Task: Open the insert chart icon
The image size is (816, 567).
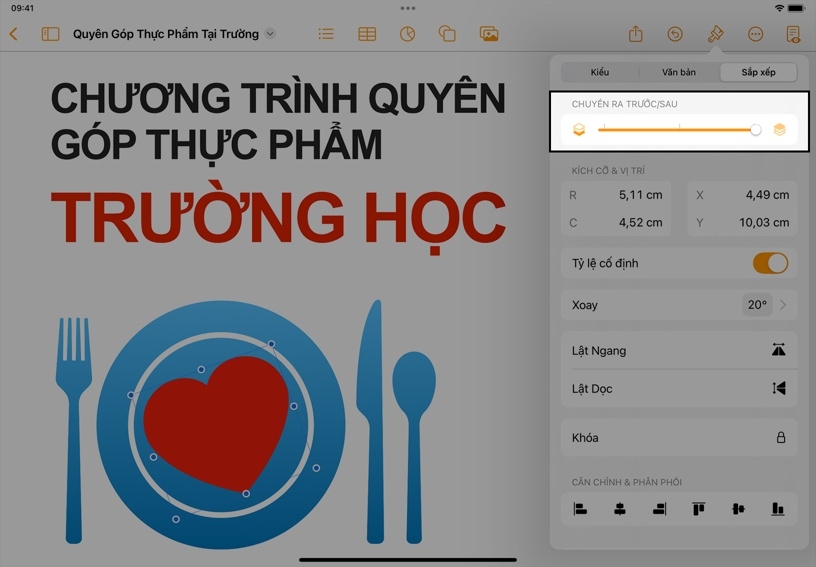Action: coord(407,34)
